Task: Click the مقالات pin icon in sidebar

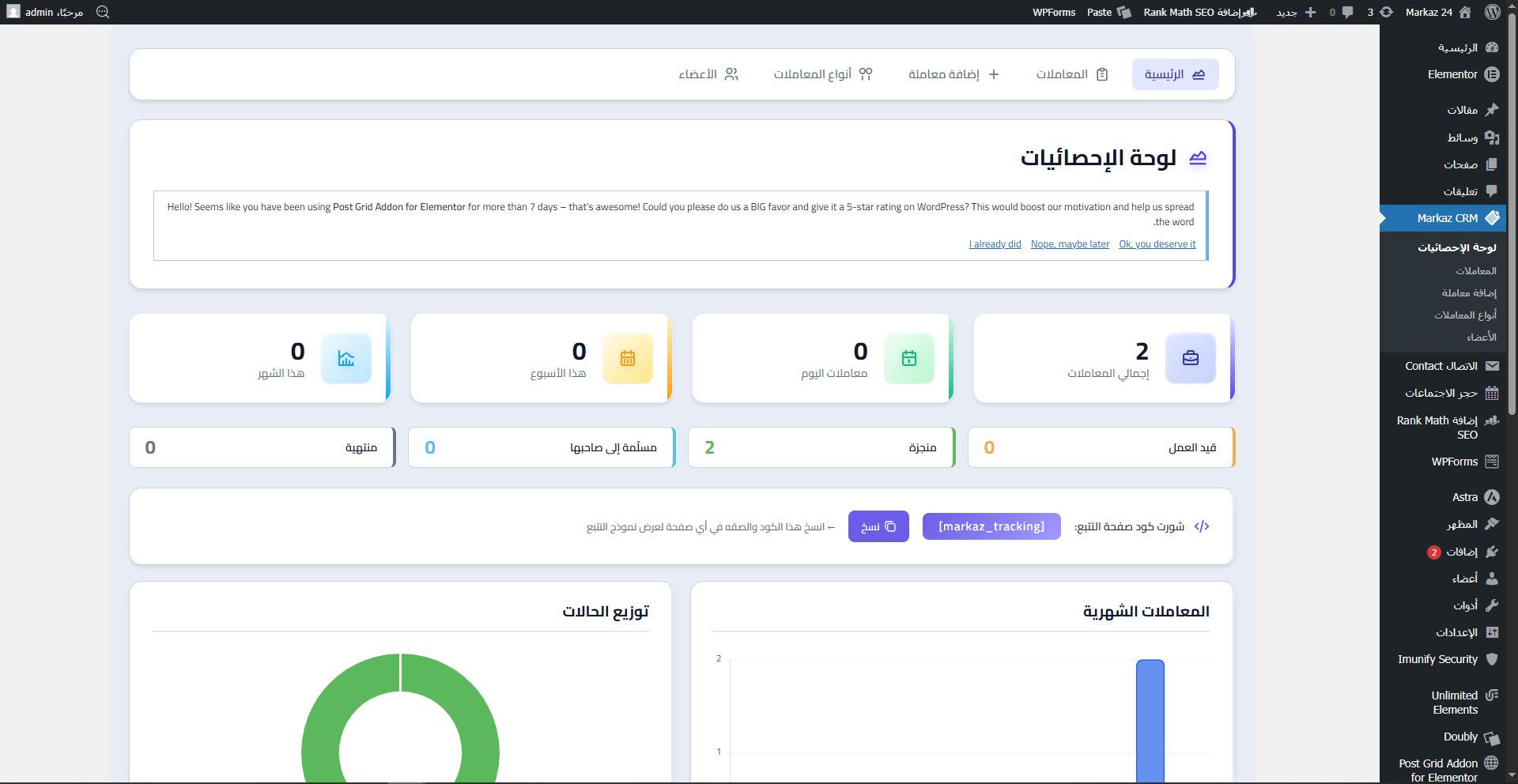Action: (1492, 110)
